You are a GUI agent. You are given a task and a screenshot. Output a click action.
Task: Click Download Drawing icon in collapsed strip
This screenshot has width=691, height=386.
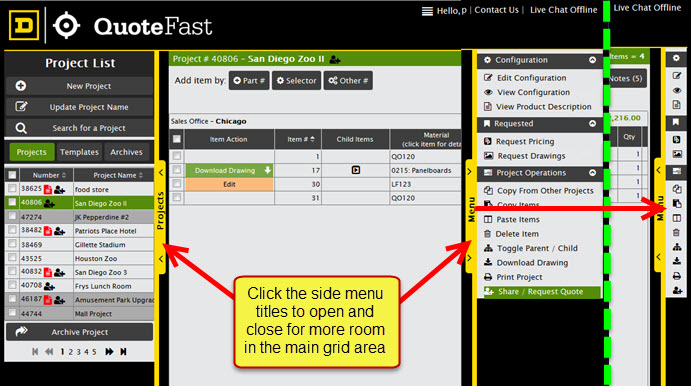point(677,261)
